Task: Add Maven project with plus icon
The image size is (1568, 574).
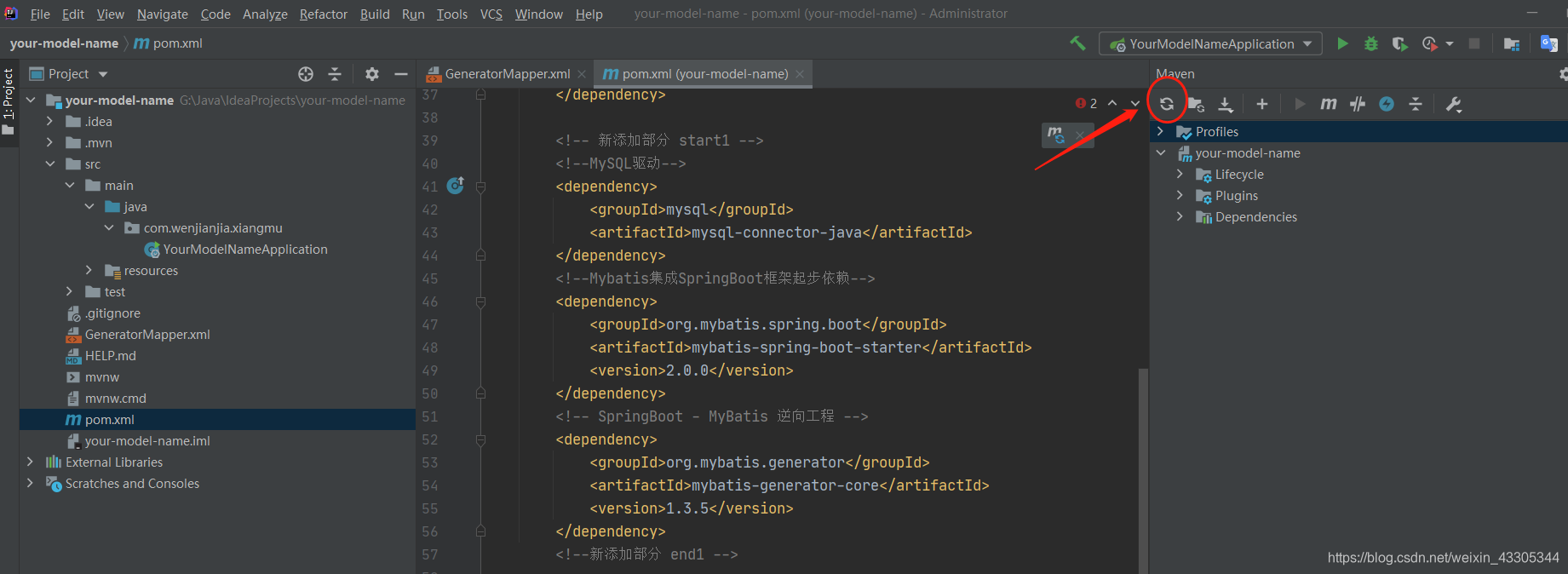Action: 1262,104
